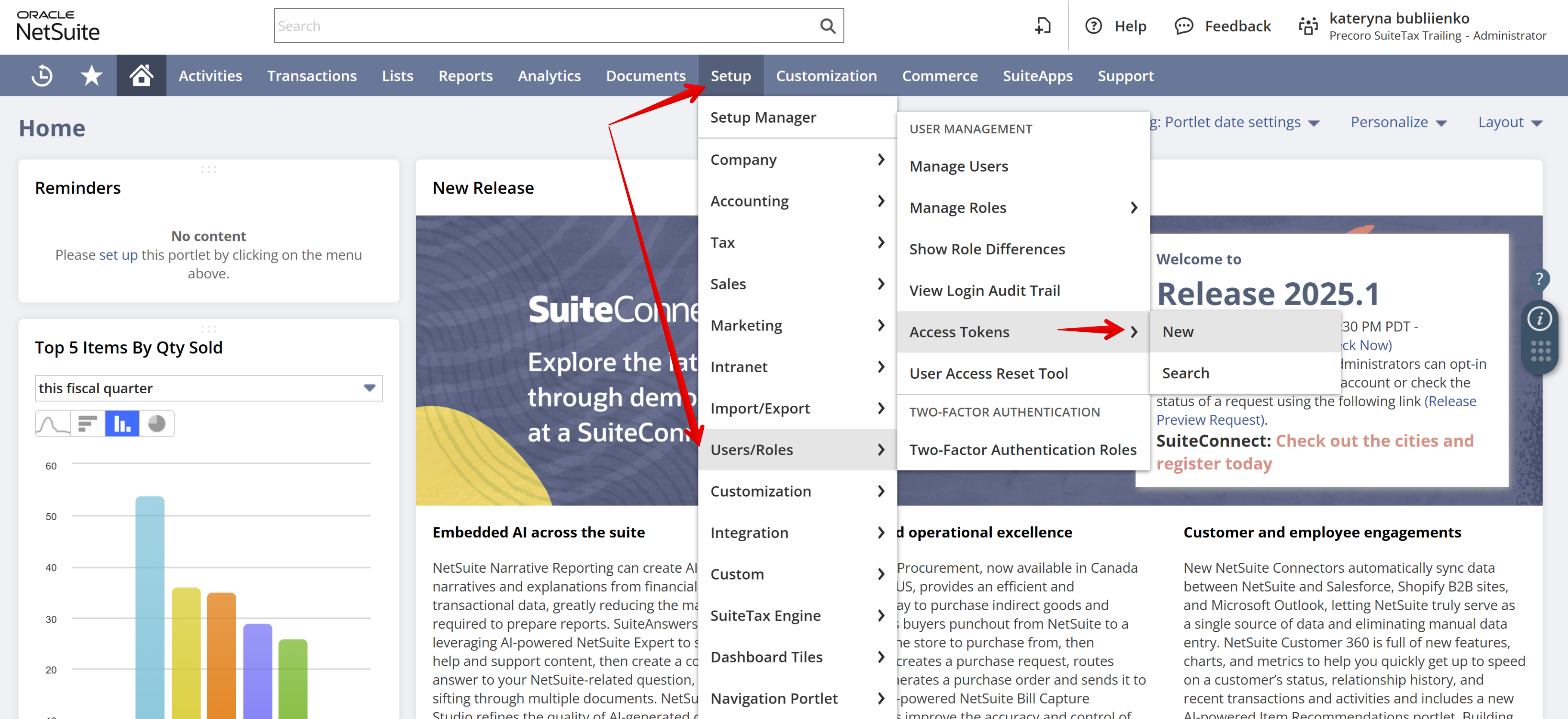This screenshot has height=719, width=1568.
Task: Switch to pie chart view
Action: tap(156, 423)
